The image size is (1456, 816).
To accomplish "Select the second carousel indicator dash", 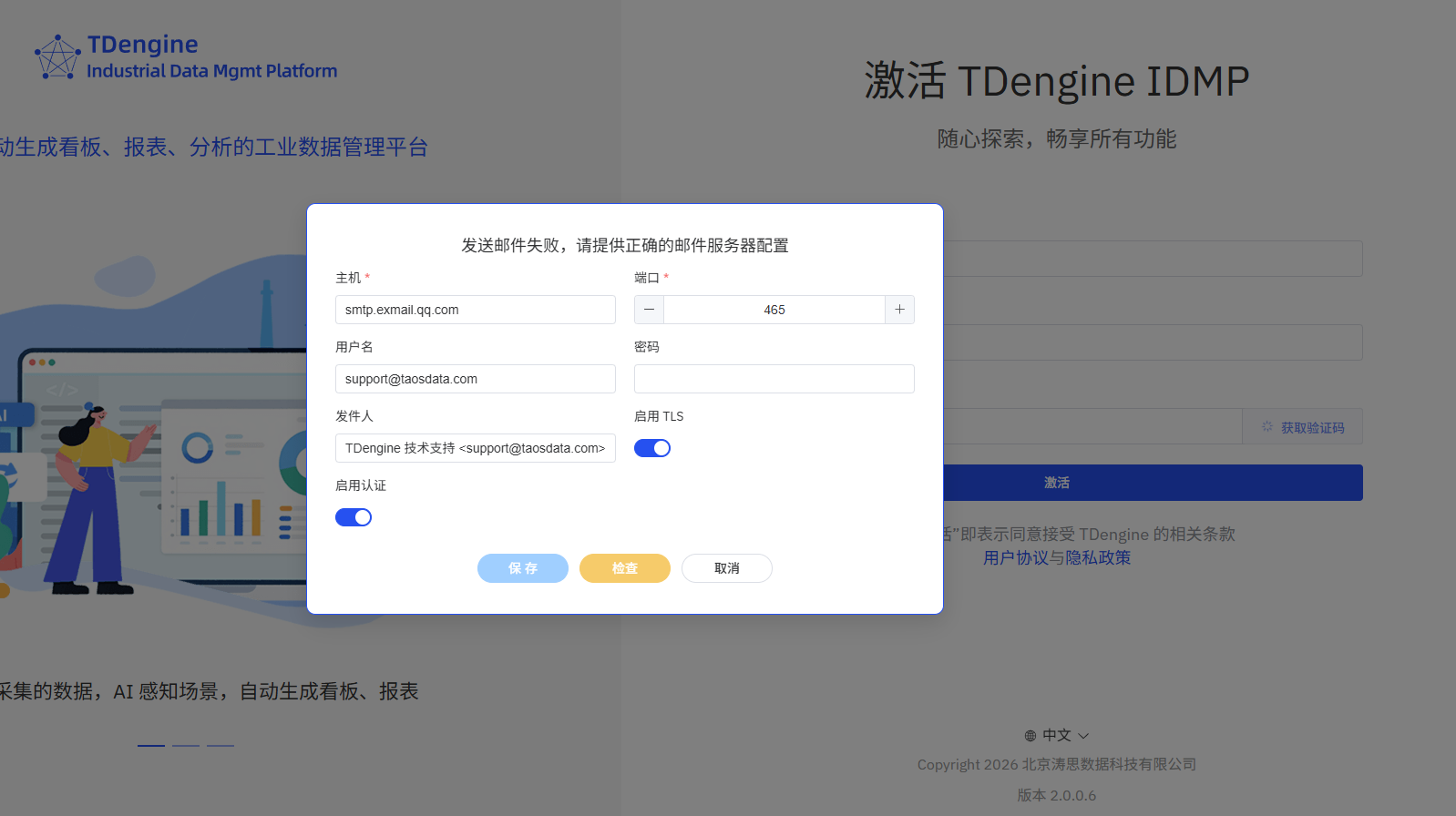I will tap(186, 746).
